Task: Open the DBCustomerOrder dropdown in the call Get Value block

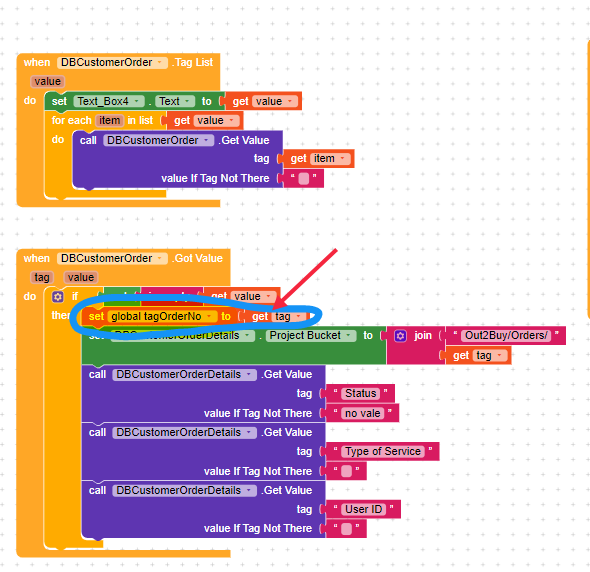Action: coord(158,140)
